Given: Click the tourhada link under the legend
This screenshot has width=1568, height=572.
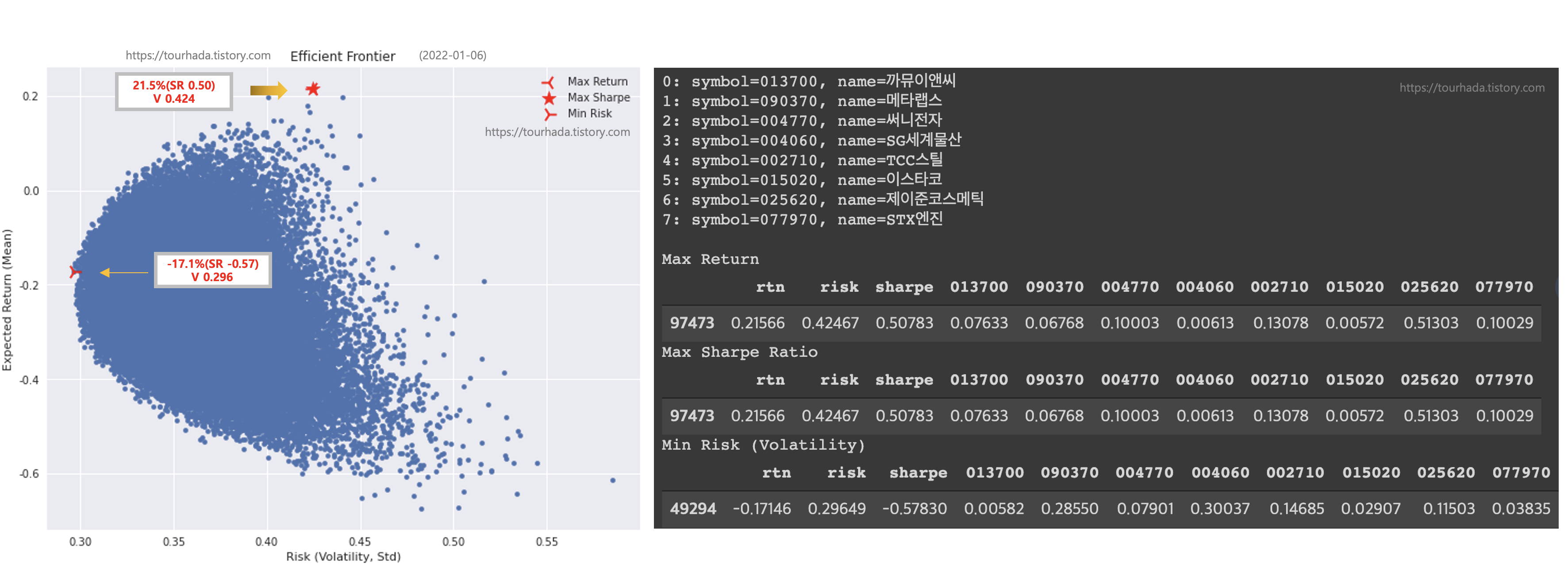Looking at the screenshot, I should tap(557, 132).
